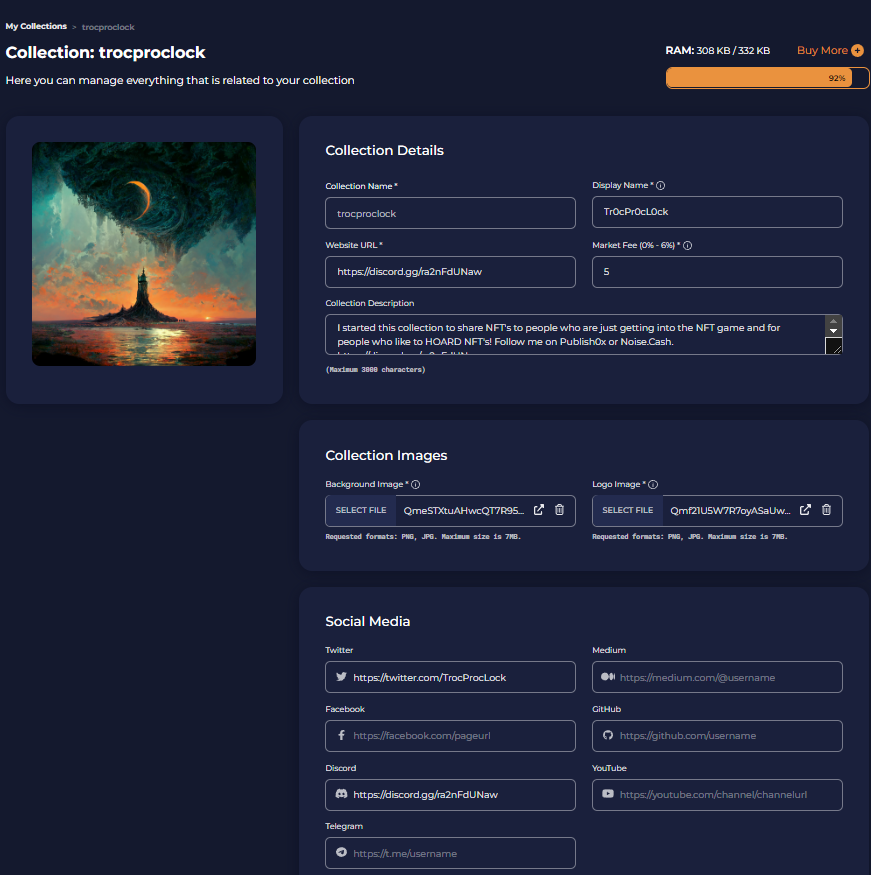The height and width of the screenshot is (875, 871).
Task: Click the logo file hash Qmf21U5W7R7oyASaUw...
Action: pyautogui.click(x=730, y=511)
